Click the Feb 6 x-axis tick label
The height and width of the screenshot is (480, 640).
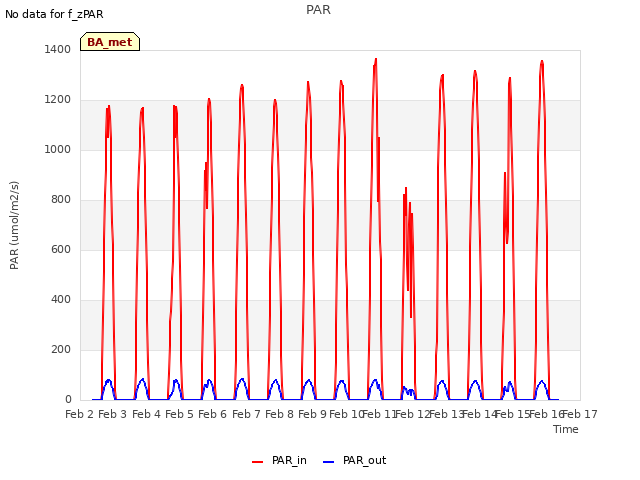[x=213, y=414]
